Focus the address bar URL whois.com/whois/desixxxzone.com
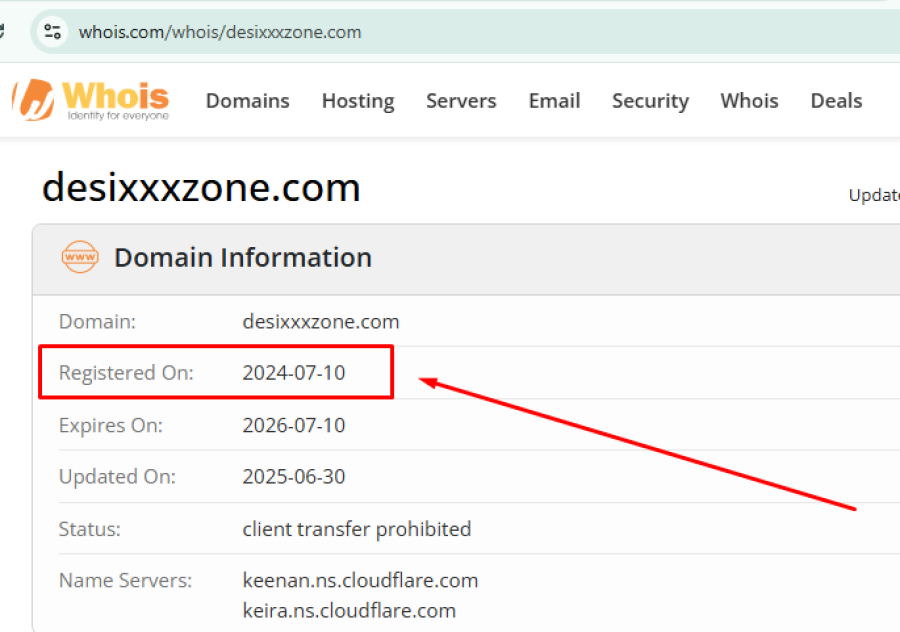This screenshot has width=900, height=632. 220,32
